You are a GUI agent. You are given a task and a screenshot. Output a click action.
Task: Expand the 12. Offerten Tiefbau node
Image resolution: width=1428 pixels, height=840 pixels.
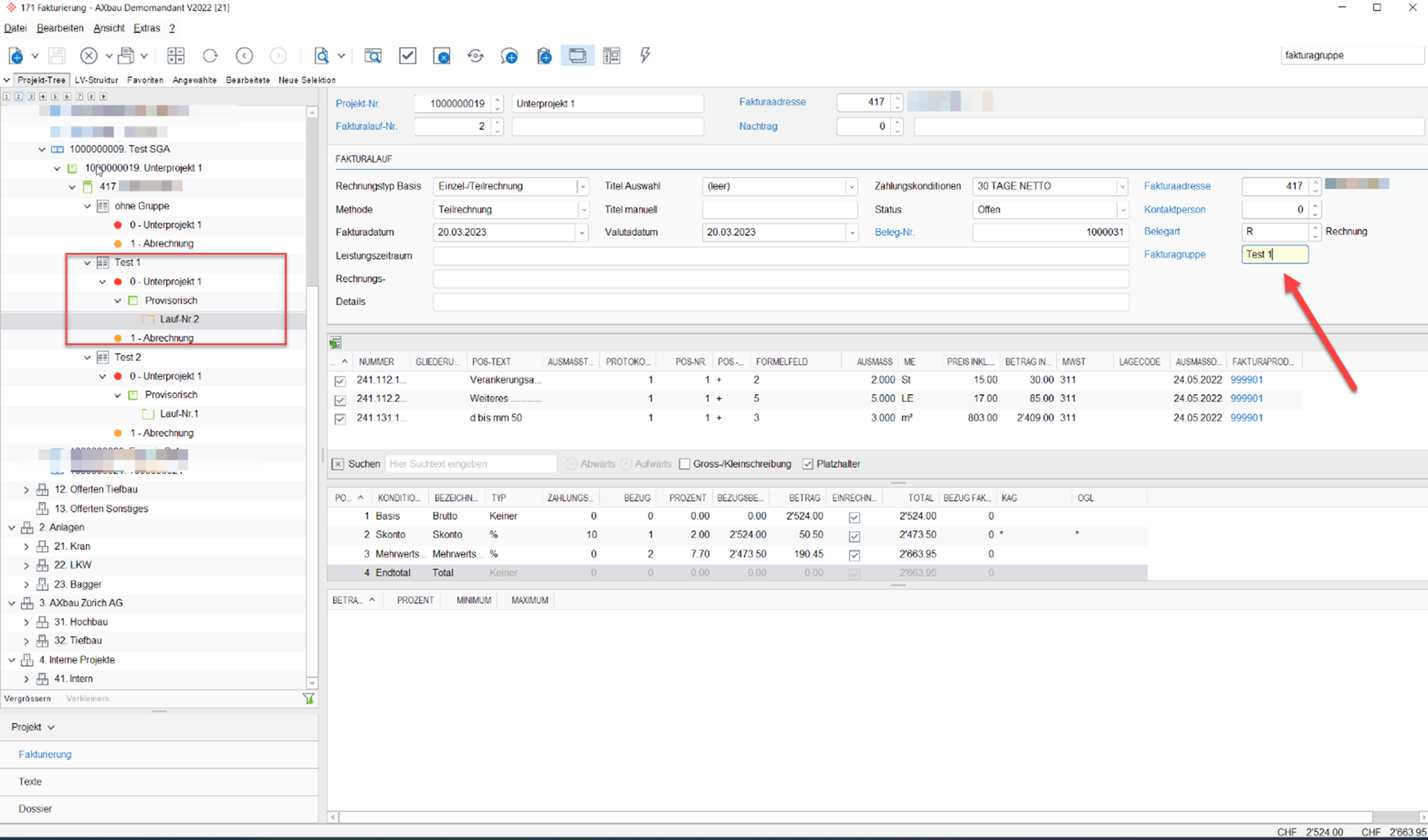coord(26,489)
